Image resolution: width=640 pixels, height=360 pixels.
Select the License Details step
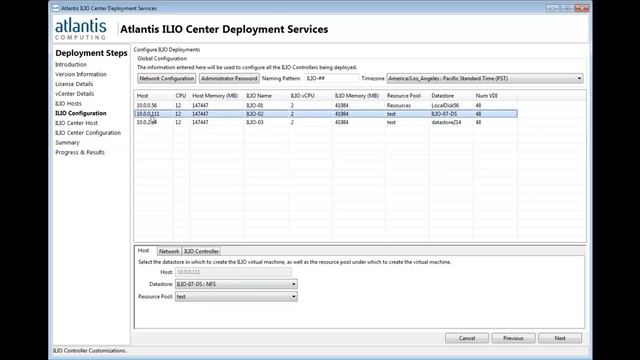coord(74,84)
